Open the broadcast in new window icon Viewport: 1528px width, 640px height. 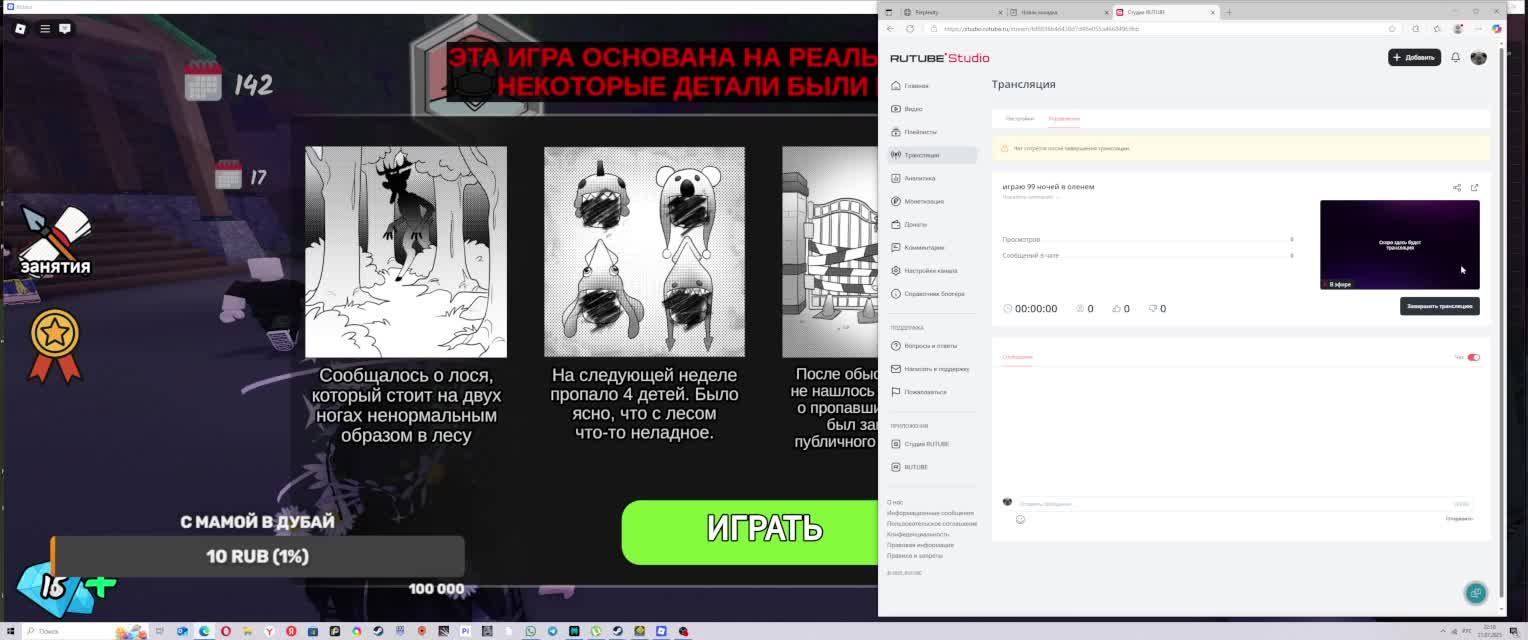pyautogui.click(x=1474, y=187)
